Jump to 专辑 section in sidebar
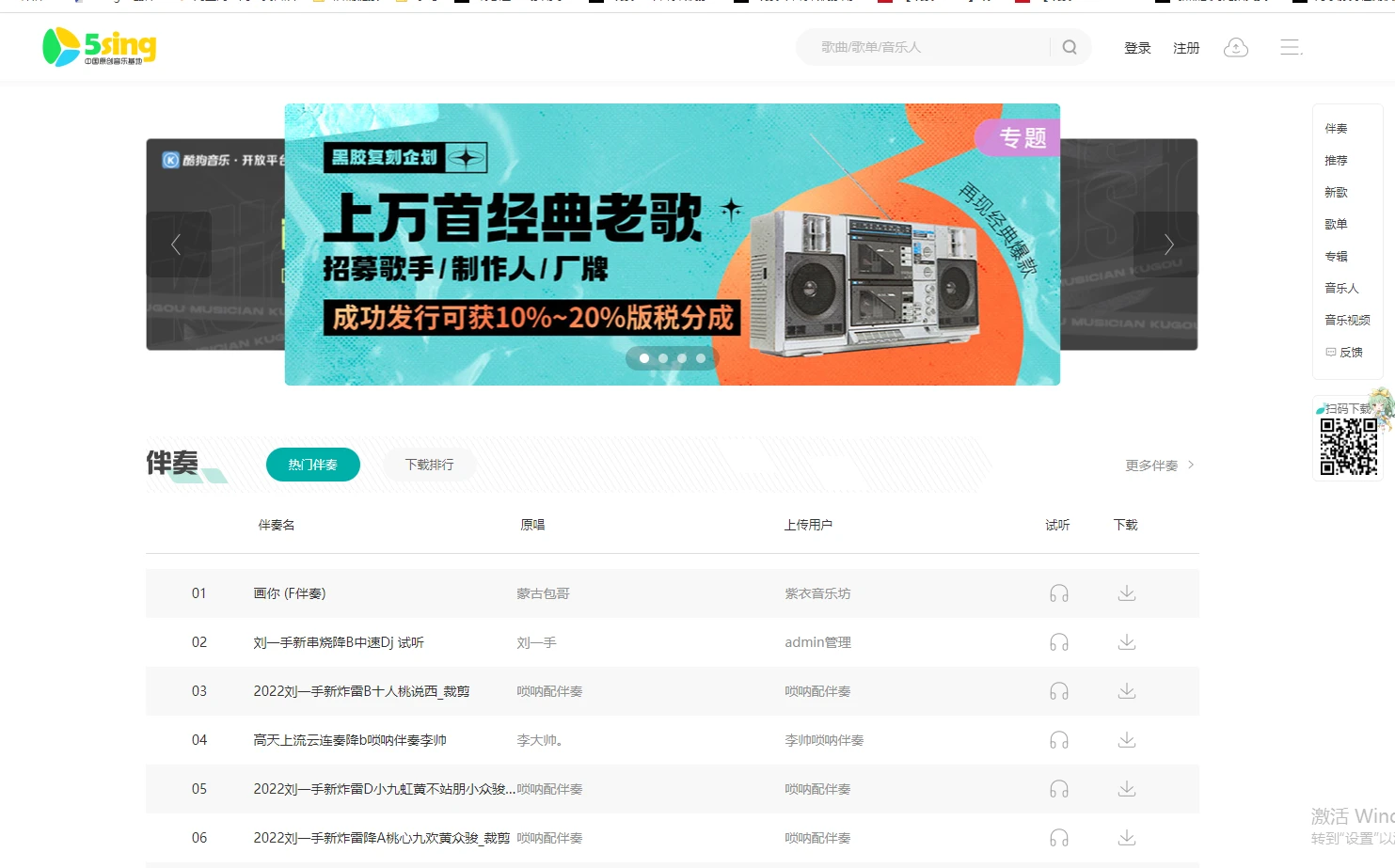Viewport: 1395px width, 868px height. pyautogui.click(x=1336, y=257)
